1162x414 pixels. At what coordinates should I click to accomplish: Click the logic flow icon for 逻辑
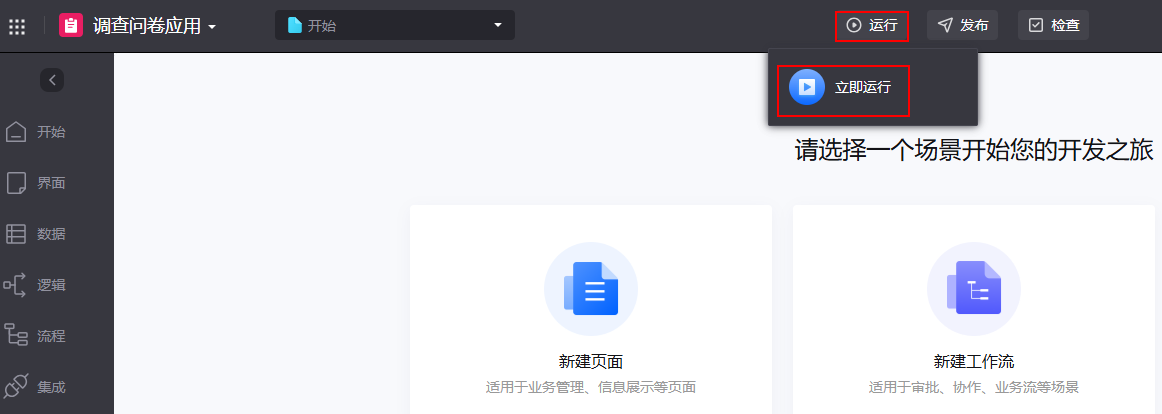[x=15, y=285]
